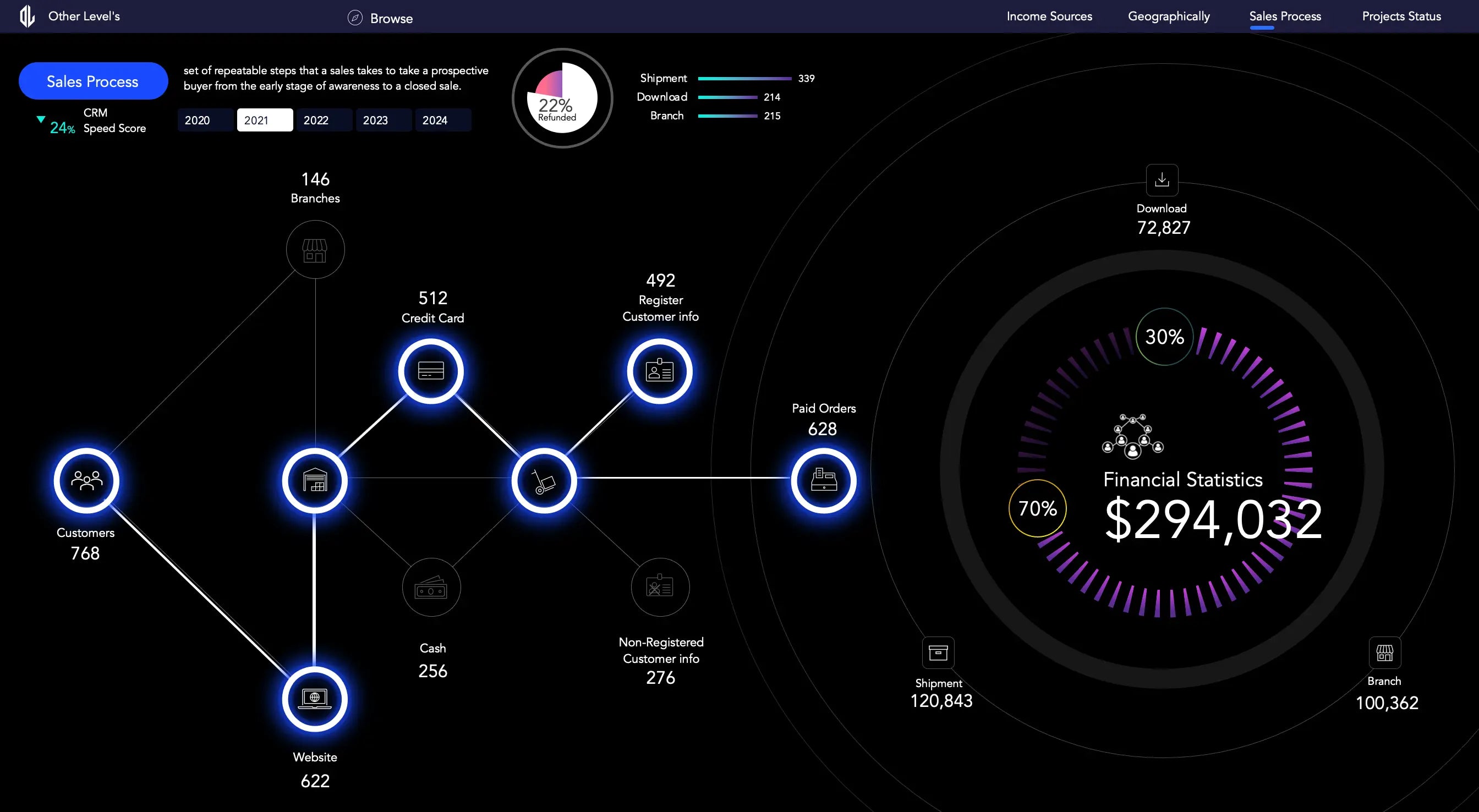The image size is (1479, 812).
Task: Click the Paid Orders cash register icon
Action: (823, 481)
